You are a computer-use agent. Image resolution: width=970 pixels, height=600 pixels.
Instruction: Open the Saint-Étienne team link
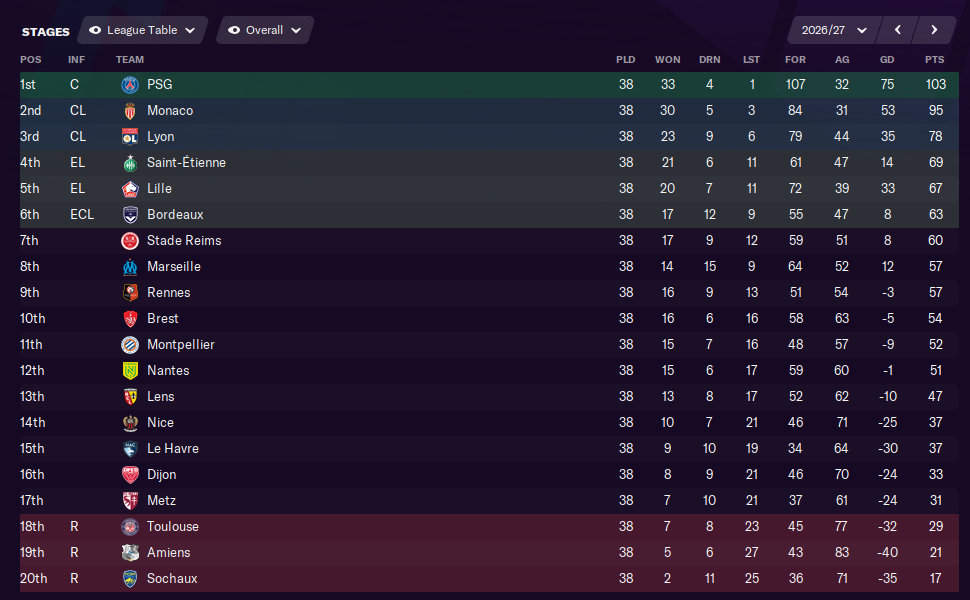pyautogui.click(x=186, y=163)
